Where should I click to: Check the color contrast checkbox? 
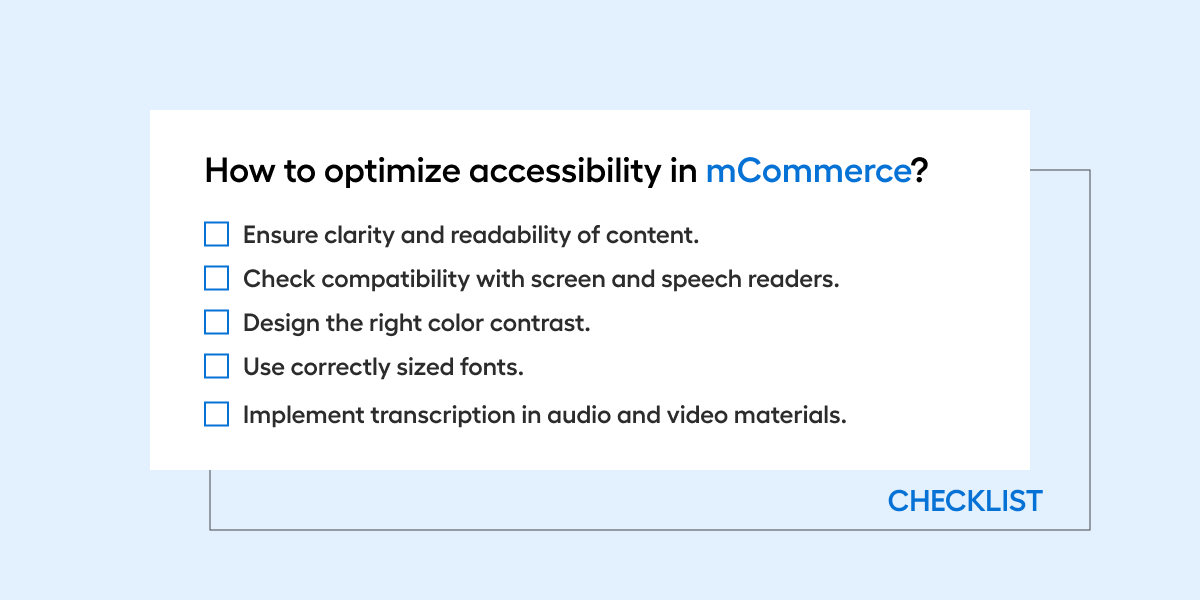point(217,322)
